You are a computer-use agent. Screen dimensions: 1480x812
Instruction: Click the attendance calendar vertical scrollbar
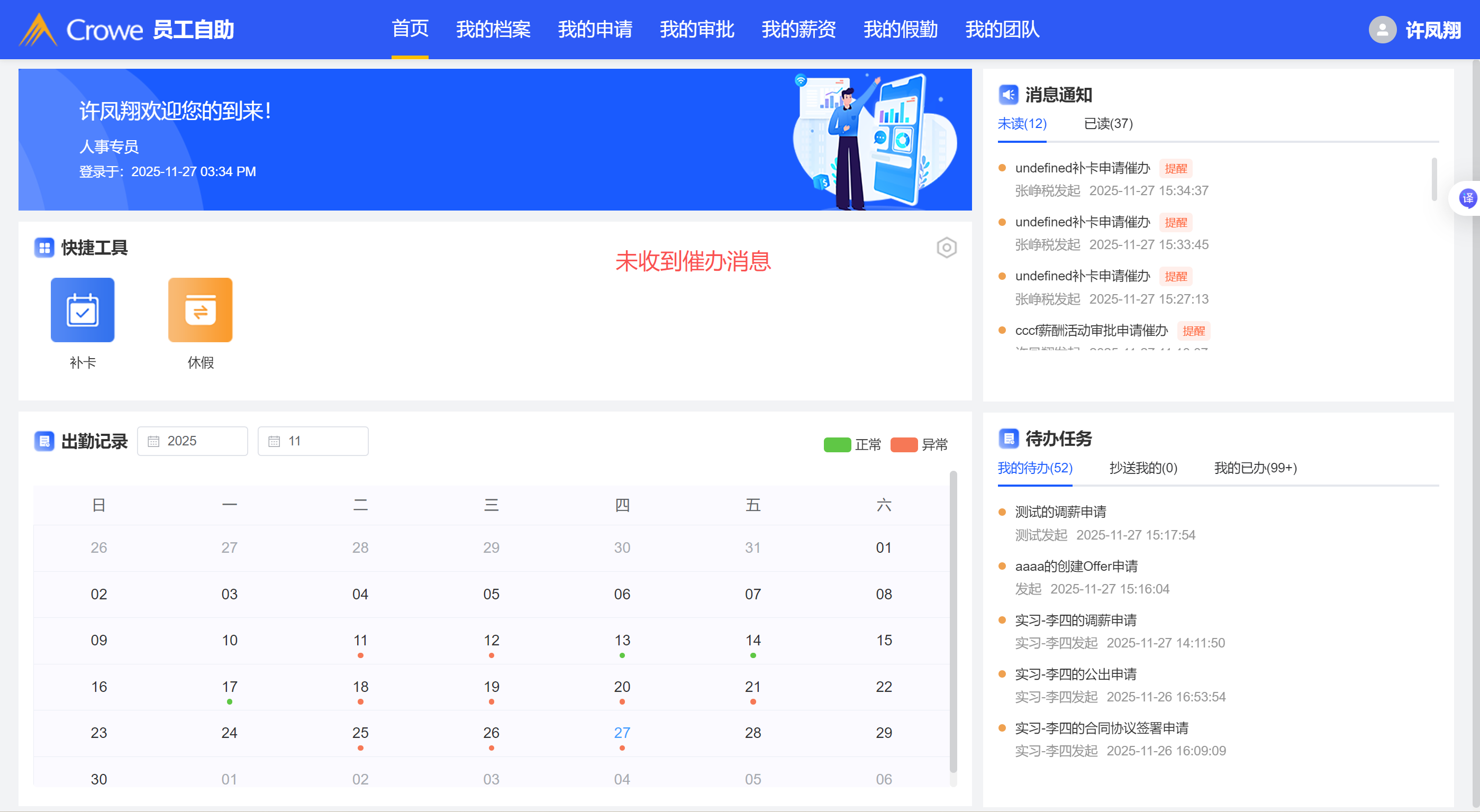[x=953, y=620]
